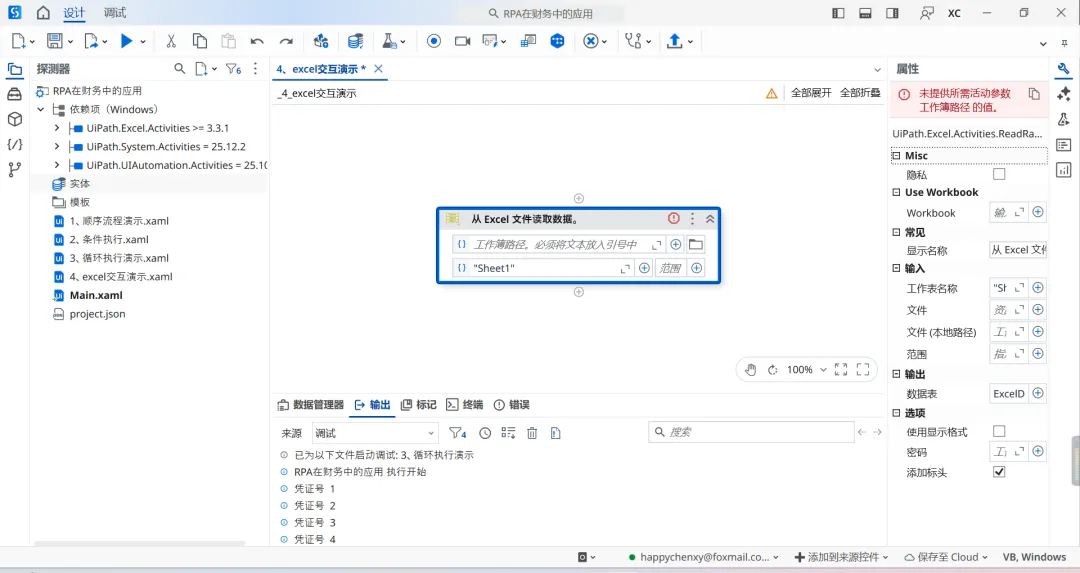Viewport: 1080px width, 573px height.
Task: Click the Analyze File stethoscope icon
Action: (x=633, y=41)
